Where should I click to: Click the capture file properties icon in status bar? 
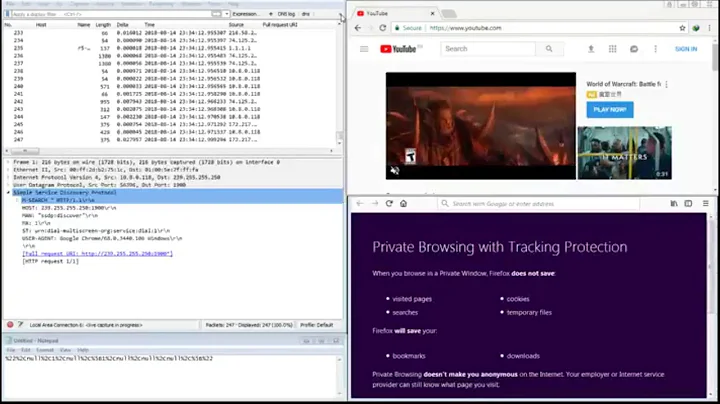click(x=20, y=325)
